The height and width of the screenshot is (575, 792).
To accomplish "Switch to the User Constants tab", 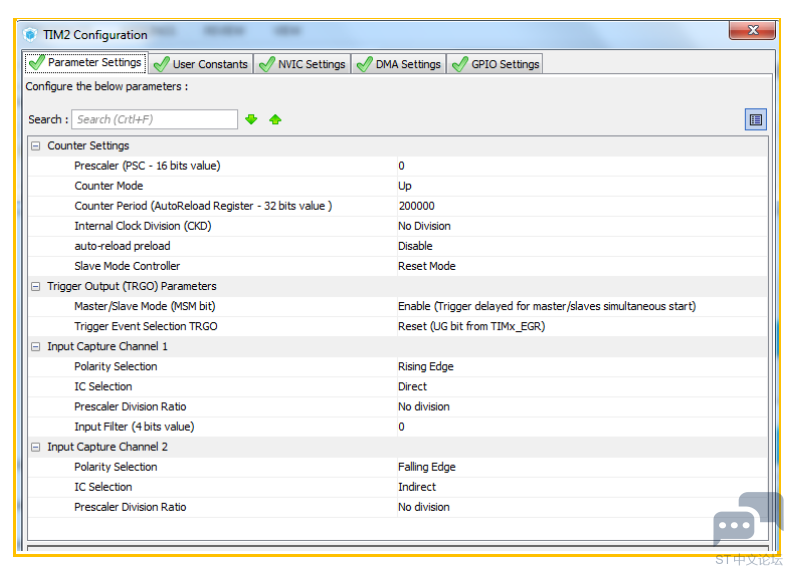I will [201, 64].
